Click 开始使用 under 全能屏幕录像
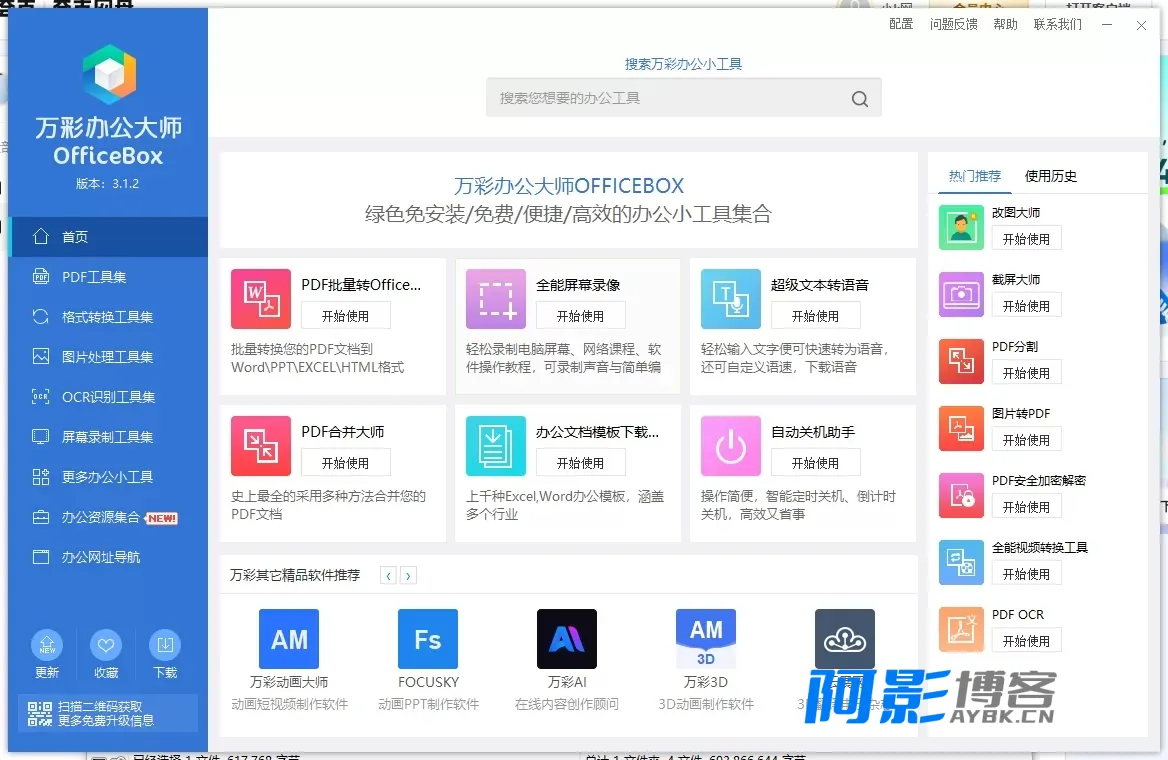1168x760 pixels. click(x=580, y=316)
